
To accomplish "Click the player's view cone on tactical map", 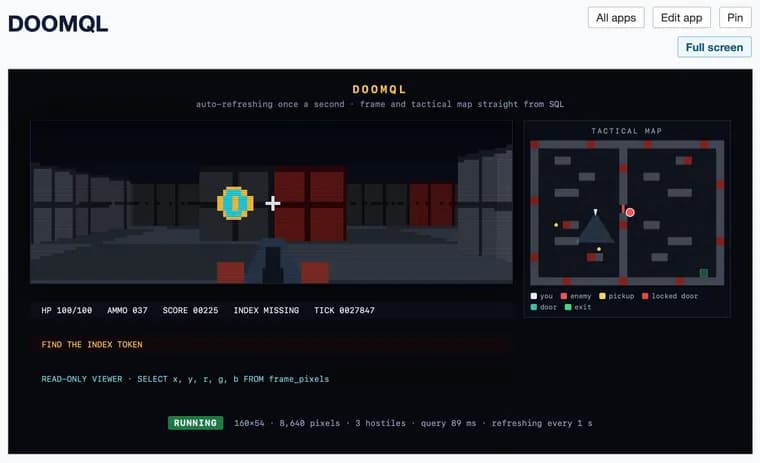I will [x=596, y=230].
